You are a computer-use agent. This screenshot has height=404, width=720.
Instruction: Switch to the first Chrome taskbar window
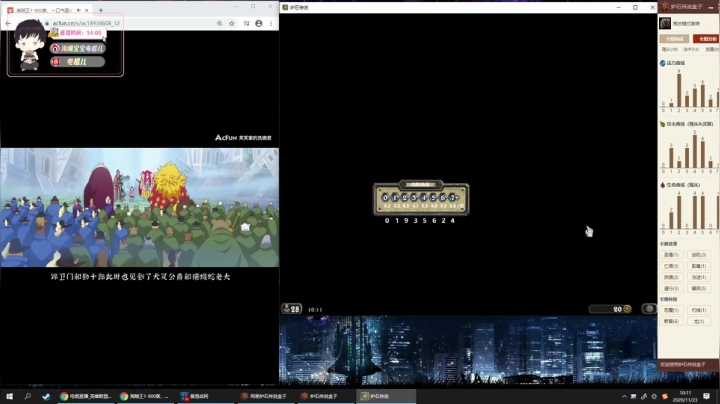pos(86,396)
